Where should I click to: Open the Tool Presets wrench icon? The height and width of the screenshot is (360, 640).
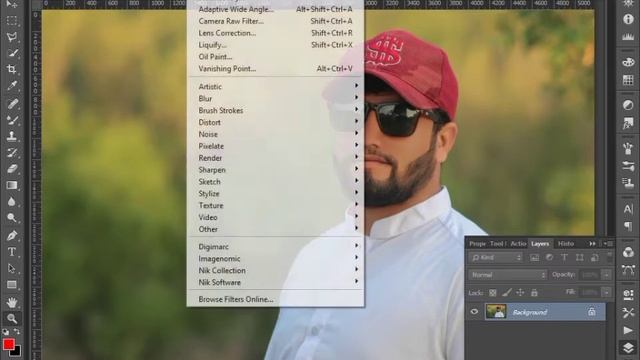(x=628, y=313)
